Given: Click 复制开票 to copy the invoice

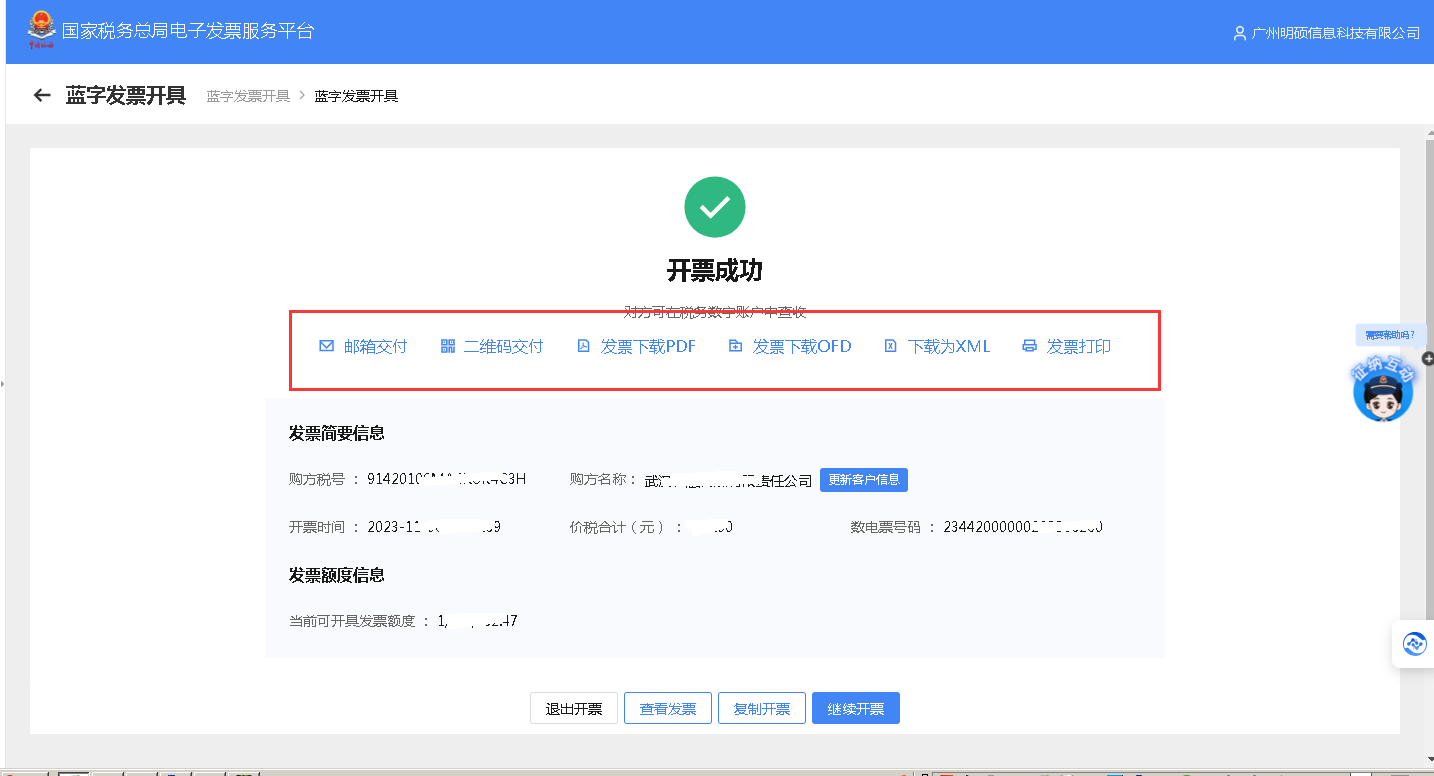Looking at the screenshot, I should click(762, 709).
